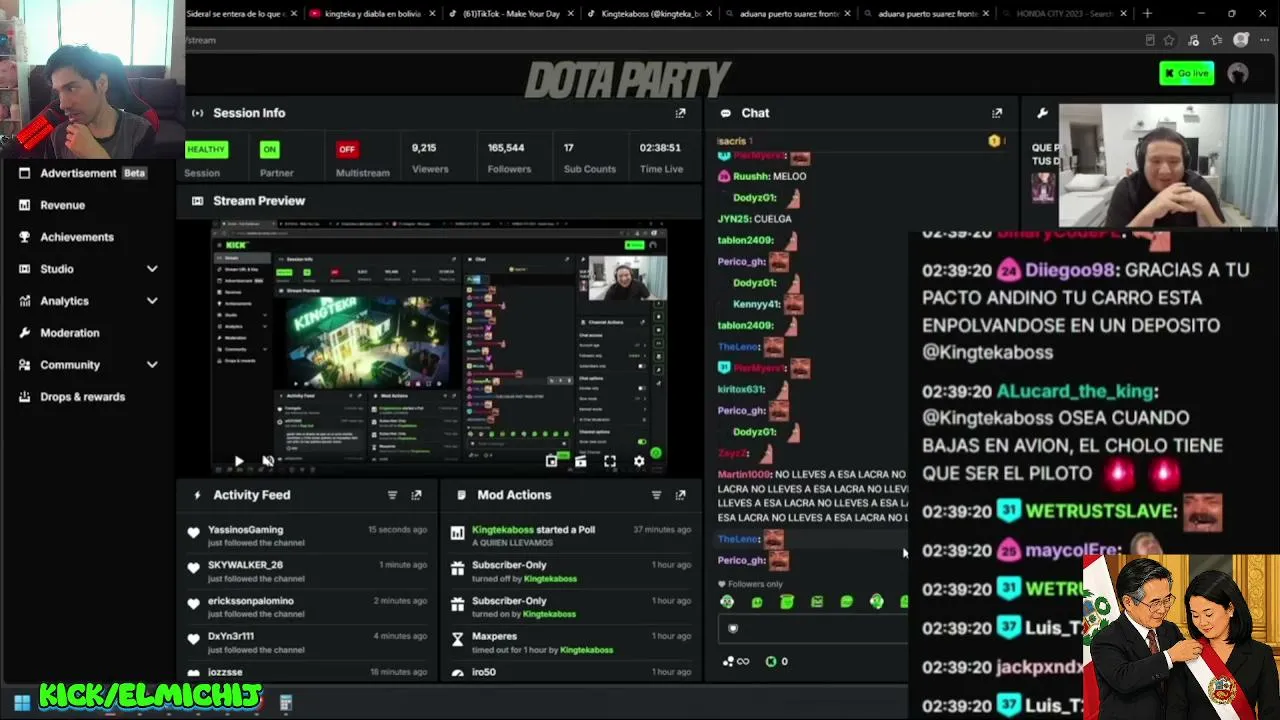
Task: Open the Revenue page
Action: (x=62, y=205)
